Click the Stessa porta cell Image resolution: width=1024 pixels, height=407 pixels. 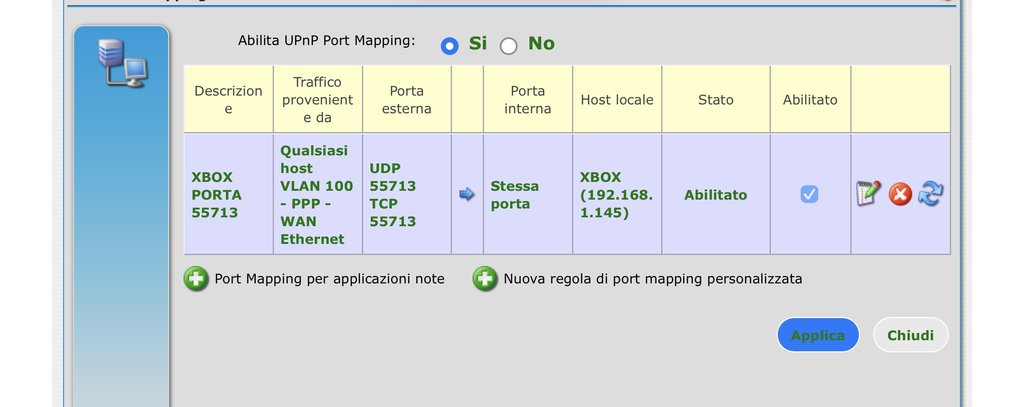click(x=515, y=194)
